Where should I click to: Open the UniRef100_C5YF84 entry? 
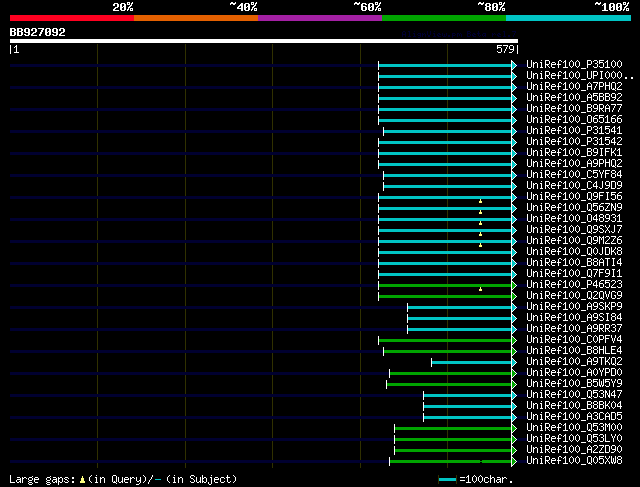click(574, 175)
